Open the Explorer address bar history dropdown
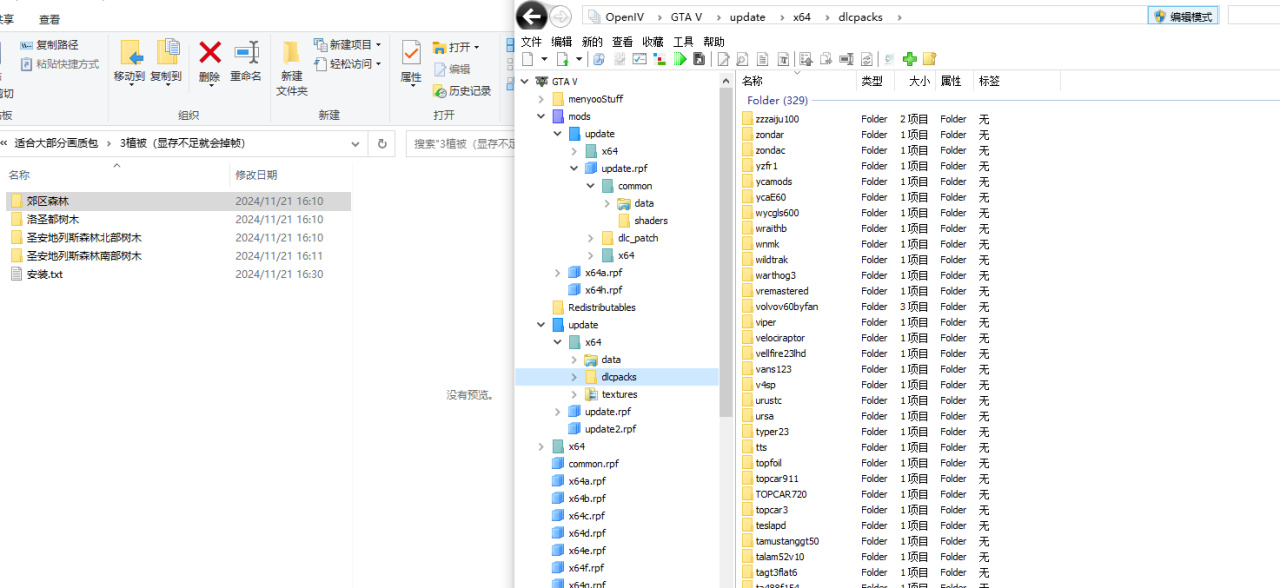This screenshot has height=588, width=1280. coord(356,143)
